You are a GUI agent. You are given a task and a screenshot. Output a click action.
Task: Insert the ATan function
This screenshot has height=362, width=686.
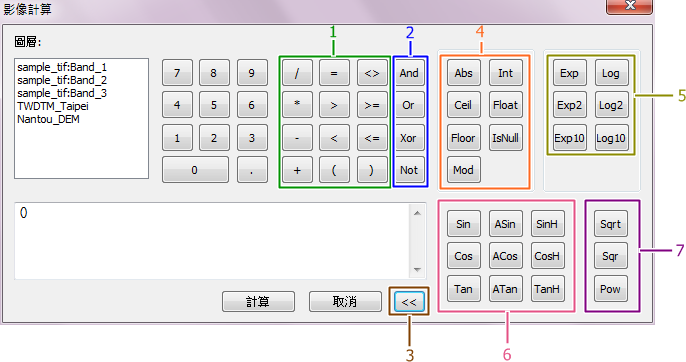point(506,289)
